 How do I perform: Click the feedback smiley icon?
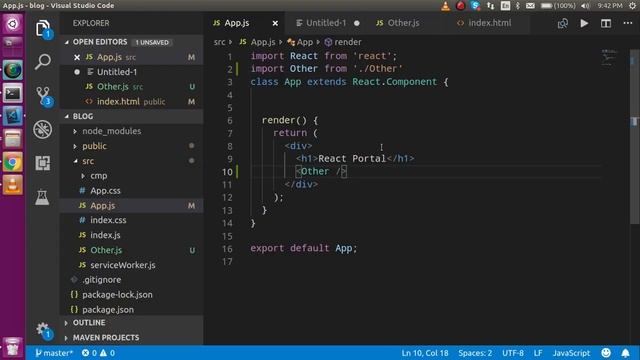606,353
